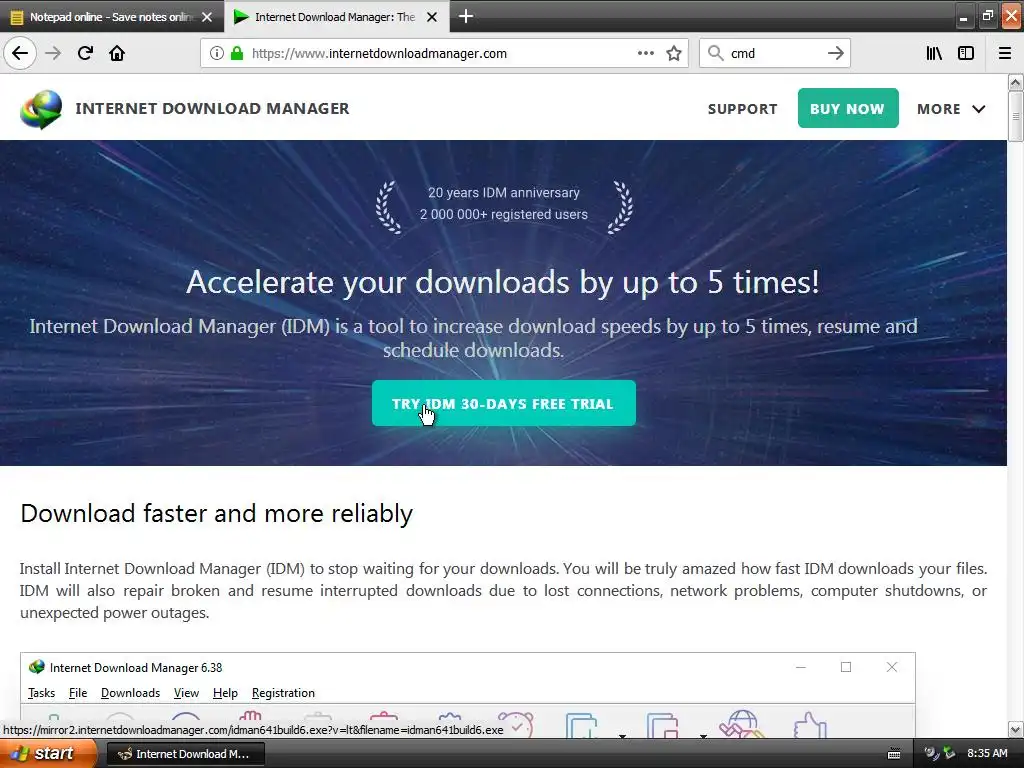Open the SUPPORT page link
Viewport: 1024px width, 768px height.
click(743, 109)
